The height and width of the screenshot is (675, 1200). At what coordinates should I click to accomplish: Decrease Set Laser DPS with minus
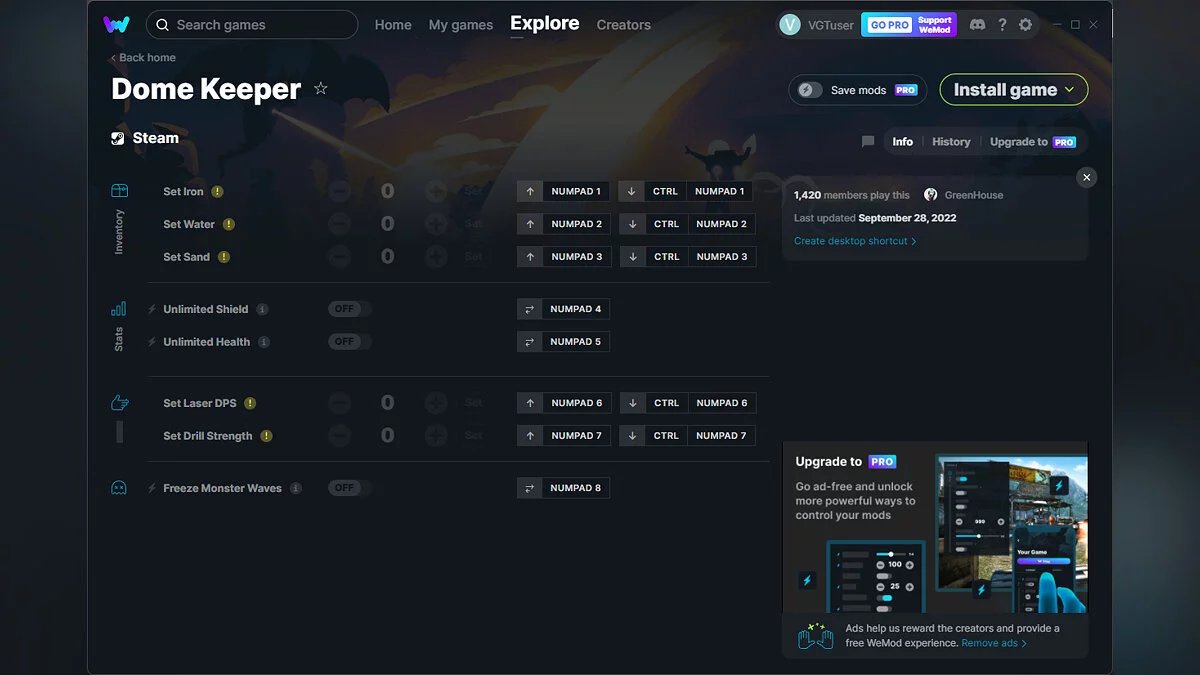pyautogui.click(x=339, y=403)
